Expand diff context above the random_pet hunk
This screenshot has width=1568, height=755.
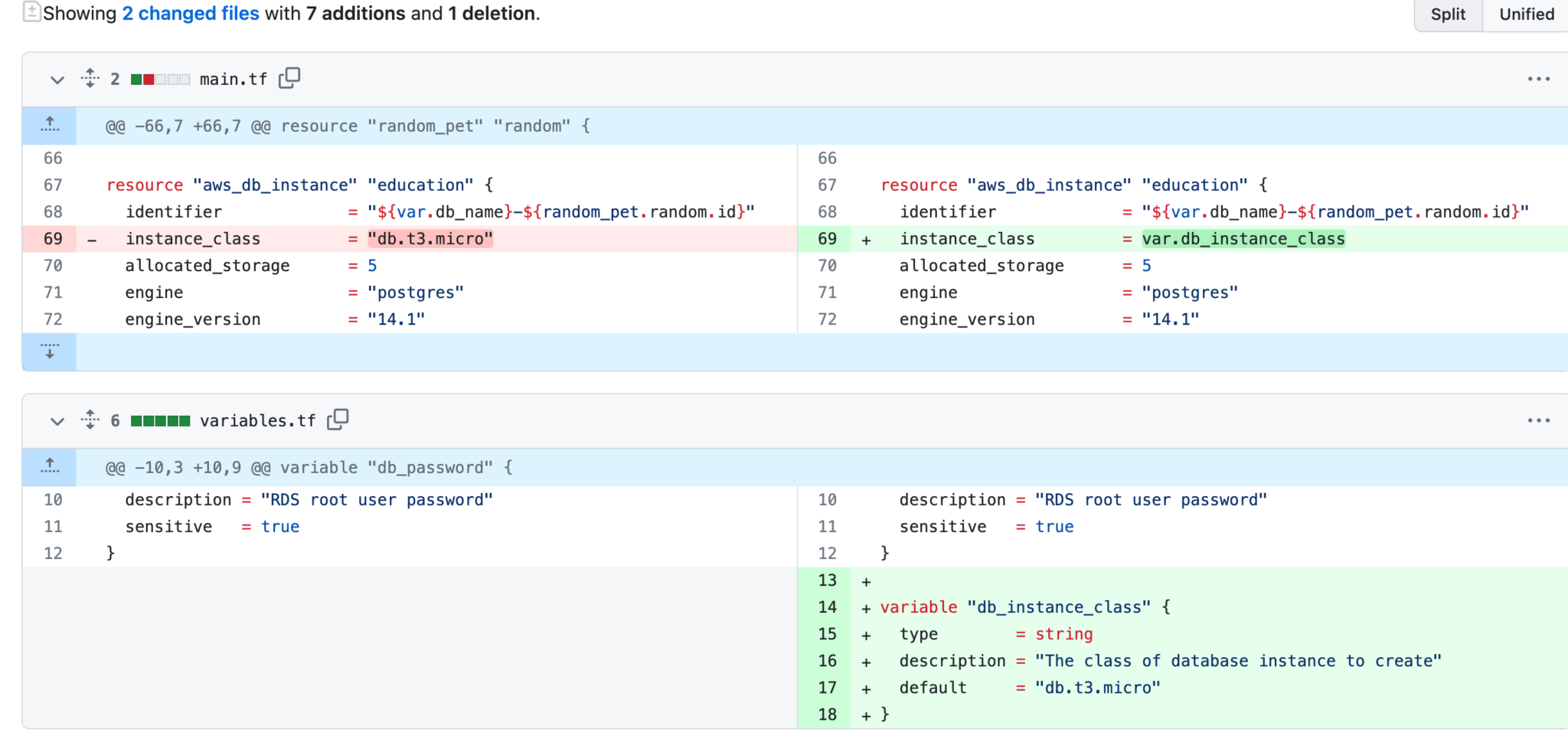49,125
